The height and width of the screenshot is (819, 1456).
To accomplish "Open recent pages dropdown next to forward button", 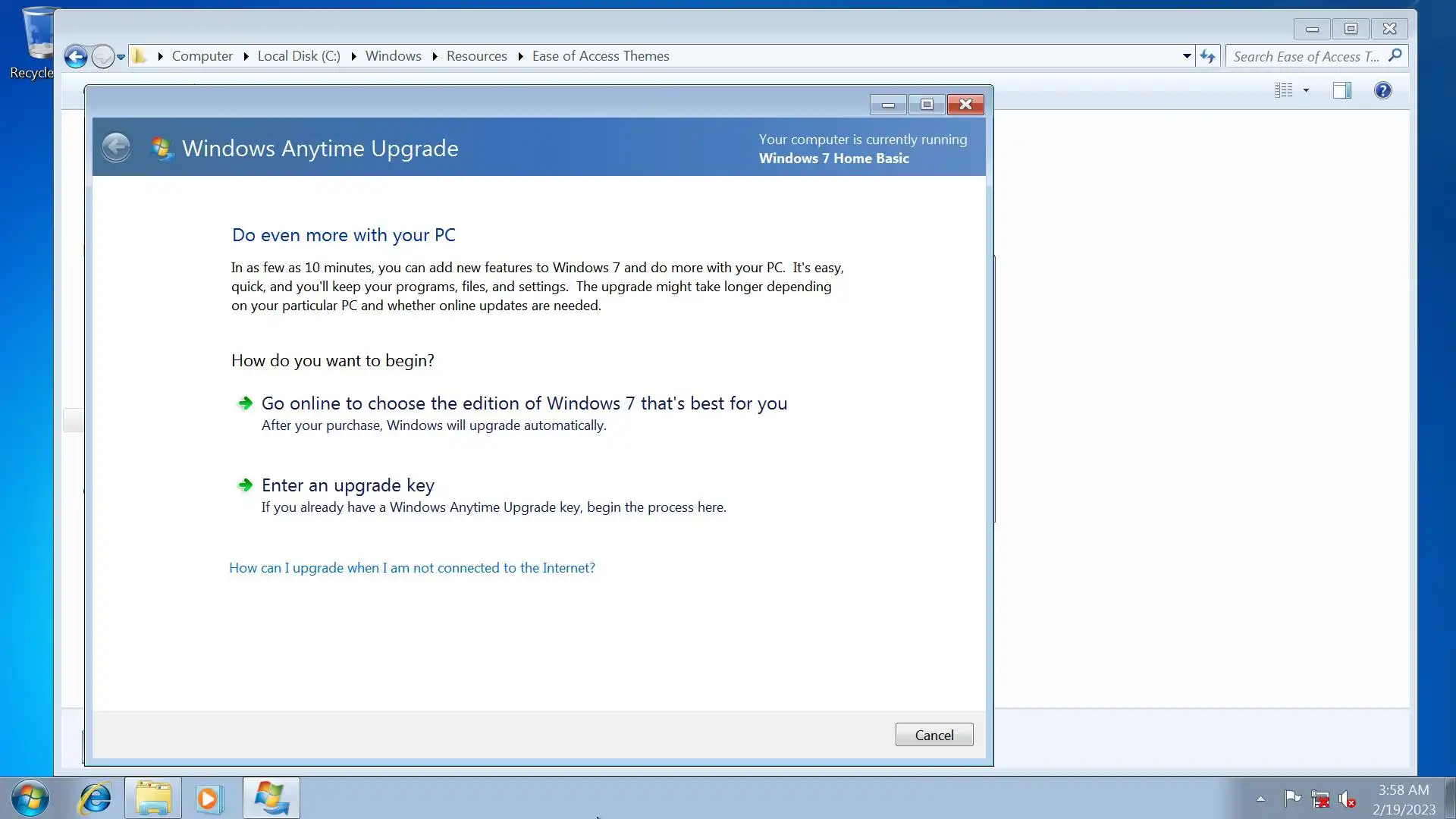I will (x=121, y=57).
